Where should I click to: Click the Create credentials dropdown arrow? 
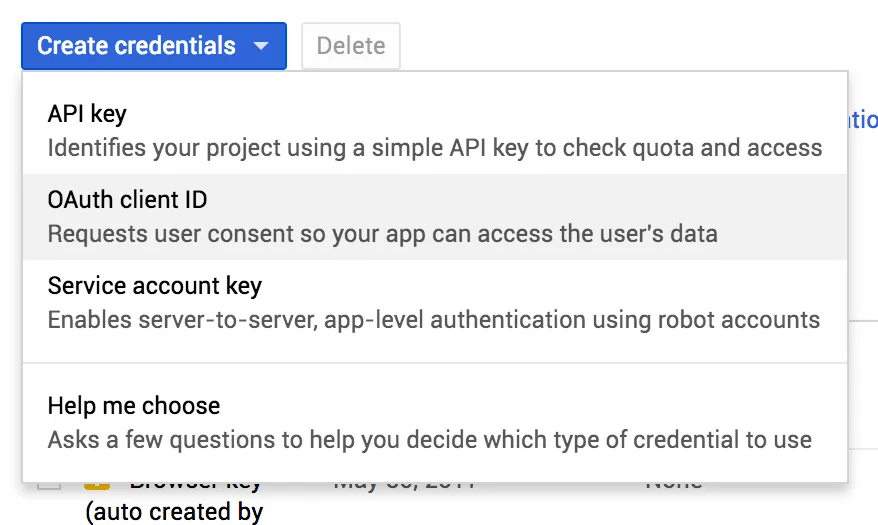click(x=261, y=46)
